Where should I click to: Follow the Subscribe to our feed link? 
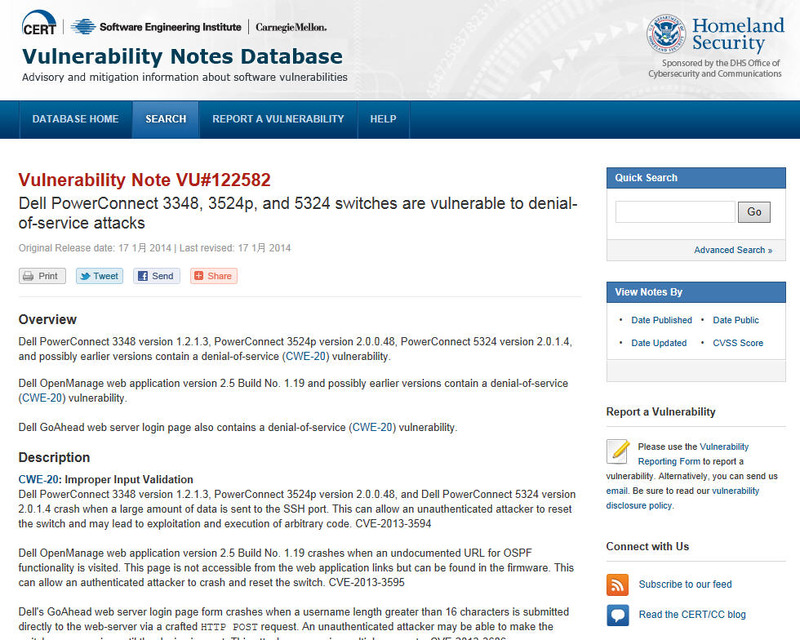[x=685, y=584]
